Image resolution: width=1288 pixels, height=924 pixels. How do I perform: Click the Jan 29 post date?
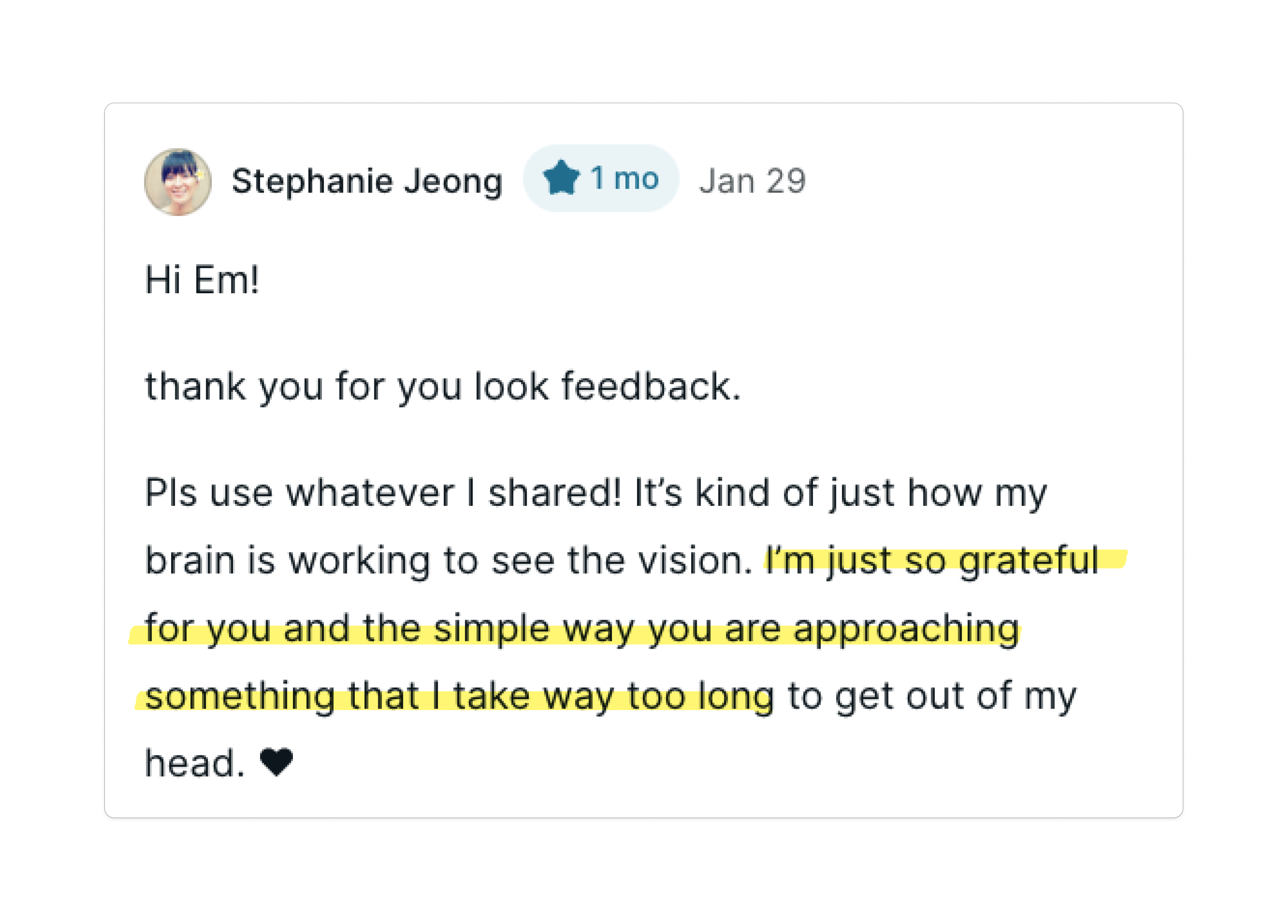pyautogui.click(x=752, y=181)
